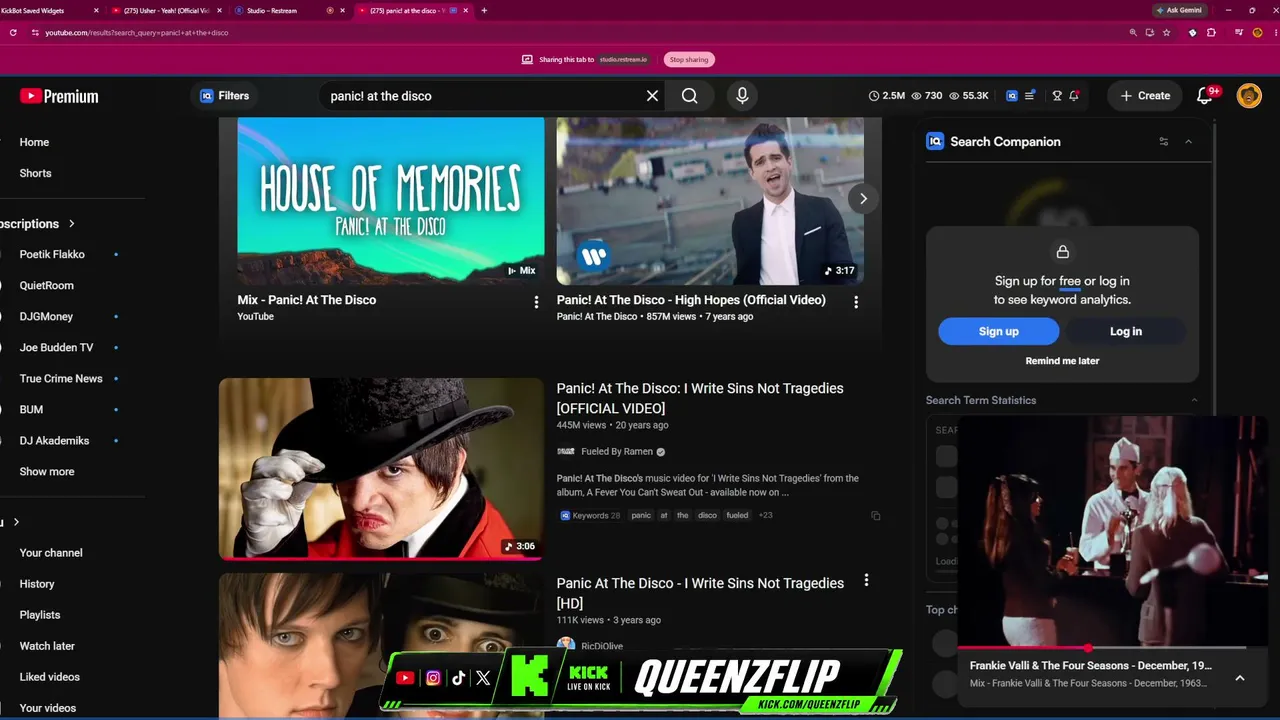The width and height of the screenshot is (1280, 720).
Task: Open the browser extensions puzzle icon
Action: click(1211, 33)
